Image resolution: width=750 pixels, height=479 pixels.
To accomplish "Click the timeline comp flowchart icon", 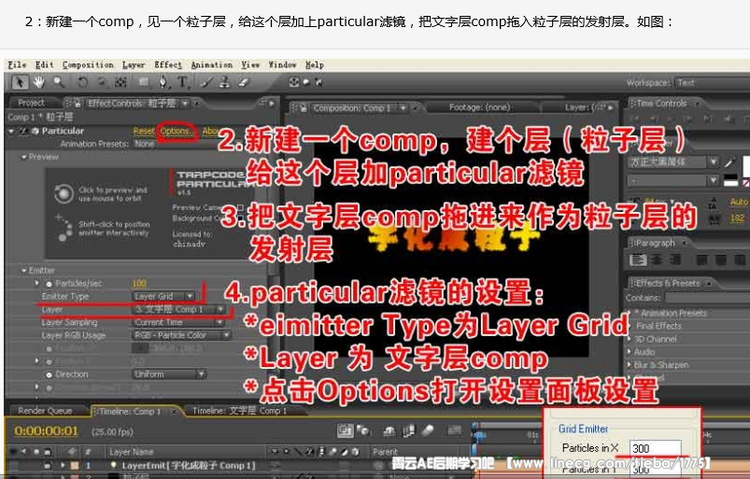I will [x=345, y=431].
